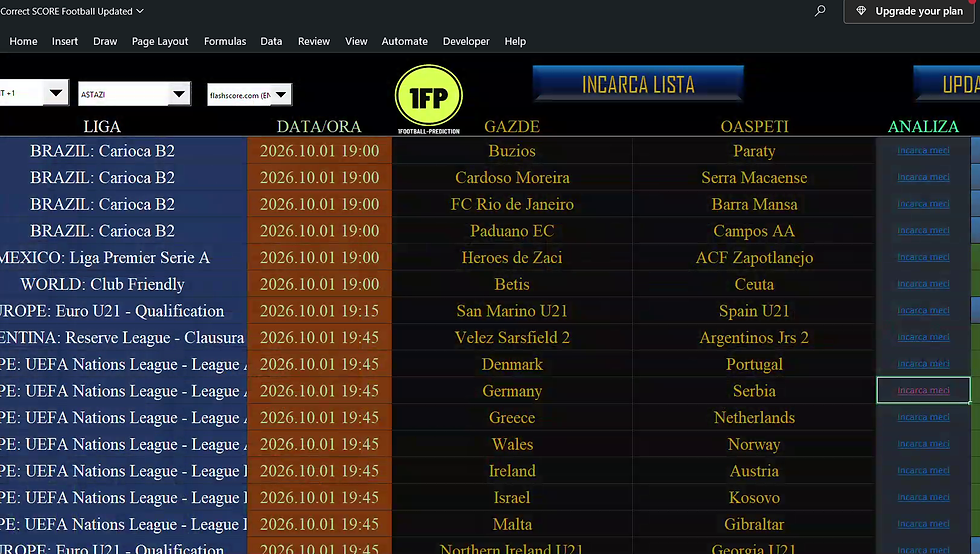Viewport: 980px width, 554px height.
Task: Select the Portugal away team cell
Action: point(754,364)
